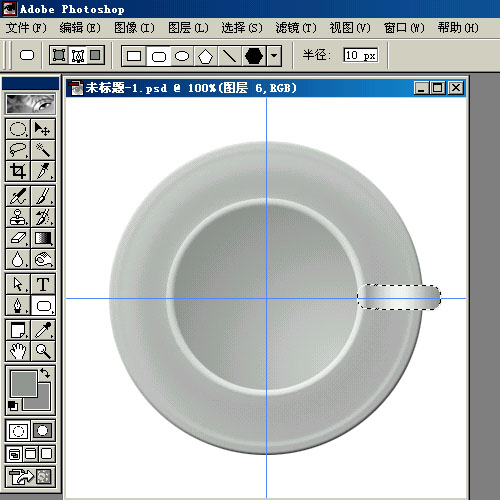This screenshot has height=500, width=500.
Task: Switch to Quick Mask mode
Action: click(43, 431)
